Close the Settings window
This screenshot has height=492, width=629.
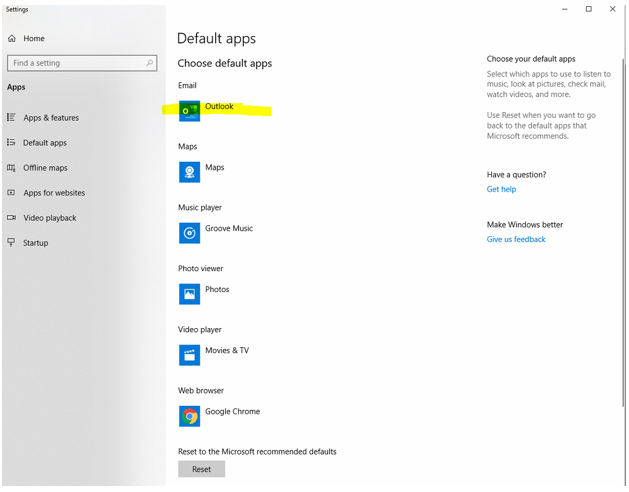click(613, 9)
